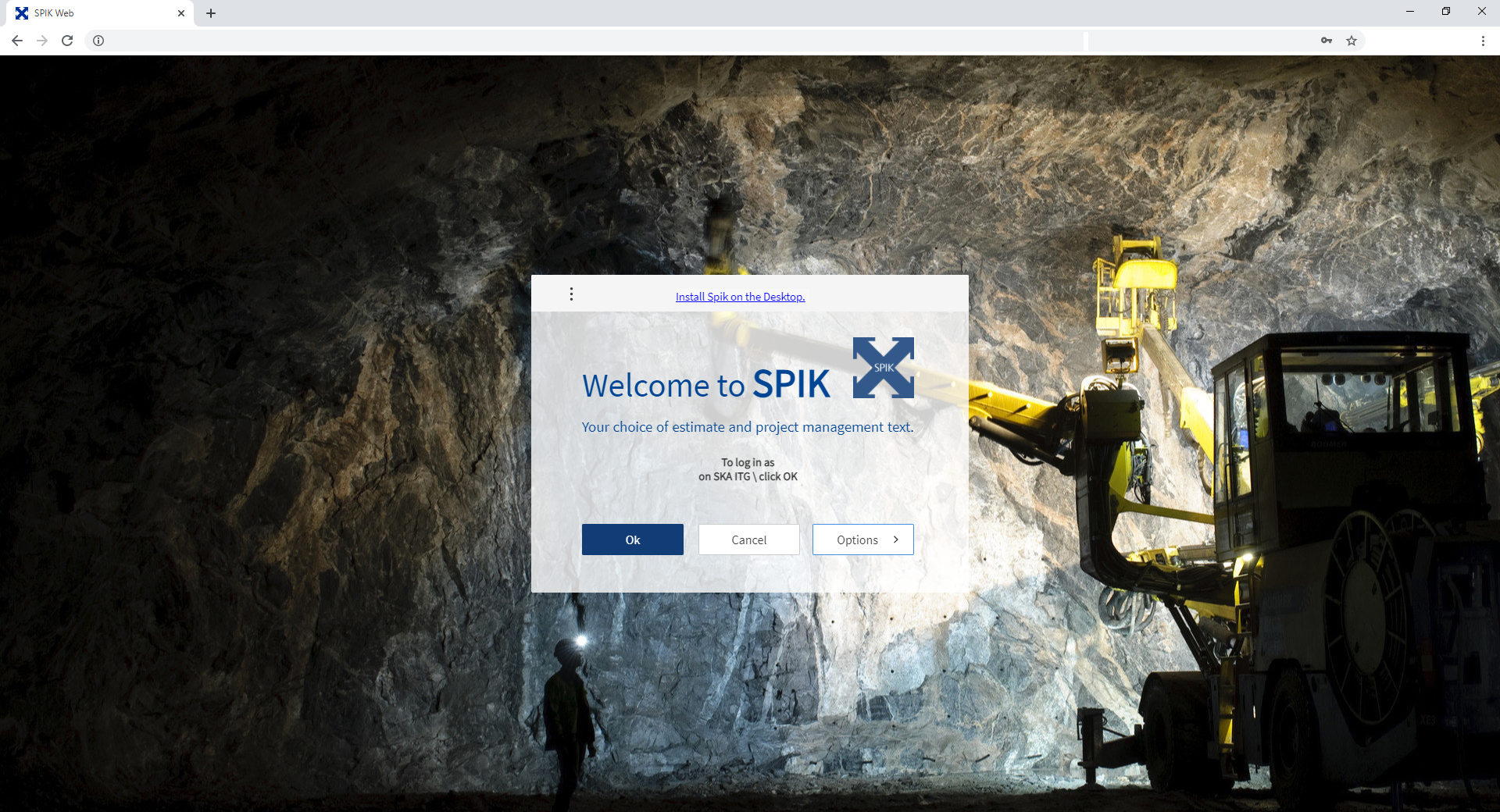Minimize the browser window
Viewport: 1500px width, 812px height.
click(x=1410, y=12)
